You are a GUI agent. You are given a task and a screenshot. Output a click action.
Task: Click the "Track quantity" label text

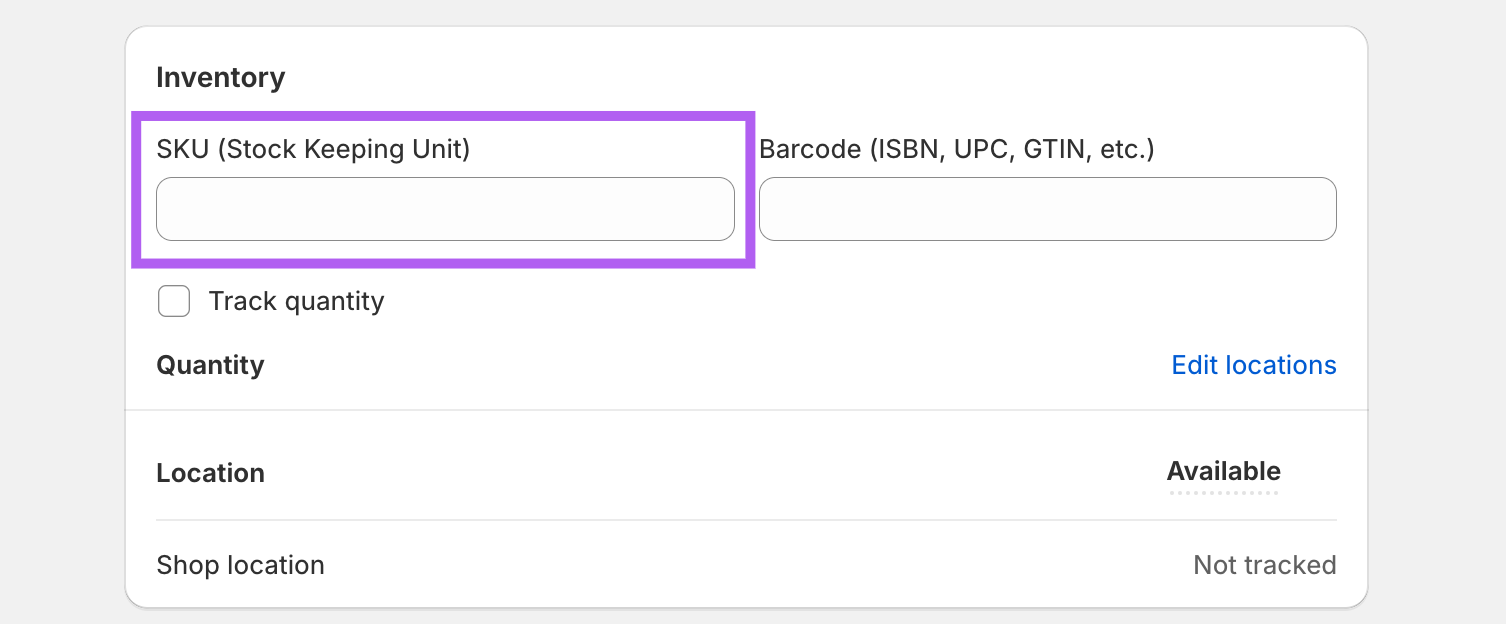coord(296,301)
